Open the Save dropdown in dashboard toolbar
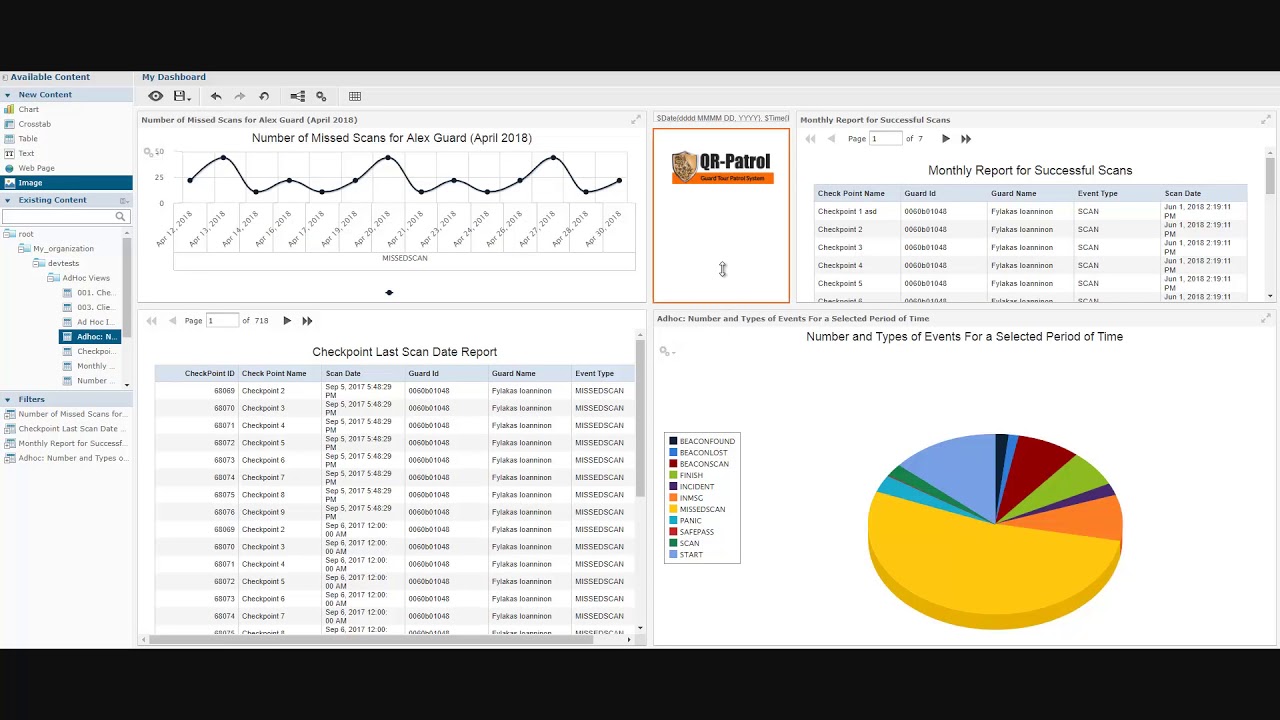This screenshot has height=720, width=1280. (182, 96)
